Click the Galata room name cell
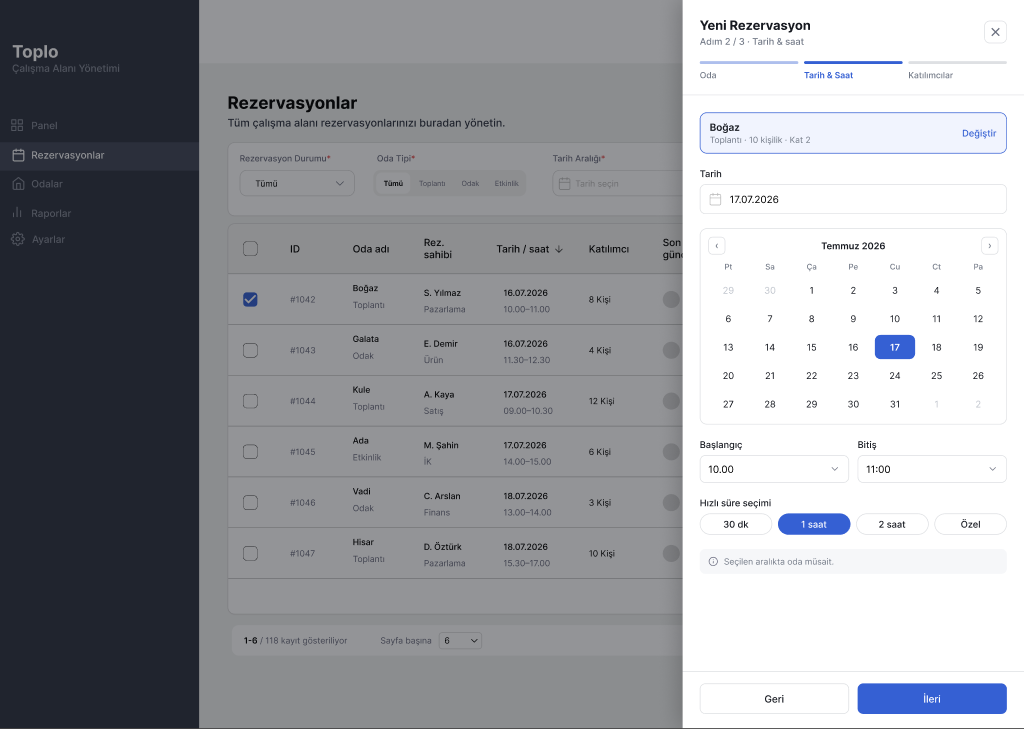 366,339
